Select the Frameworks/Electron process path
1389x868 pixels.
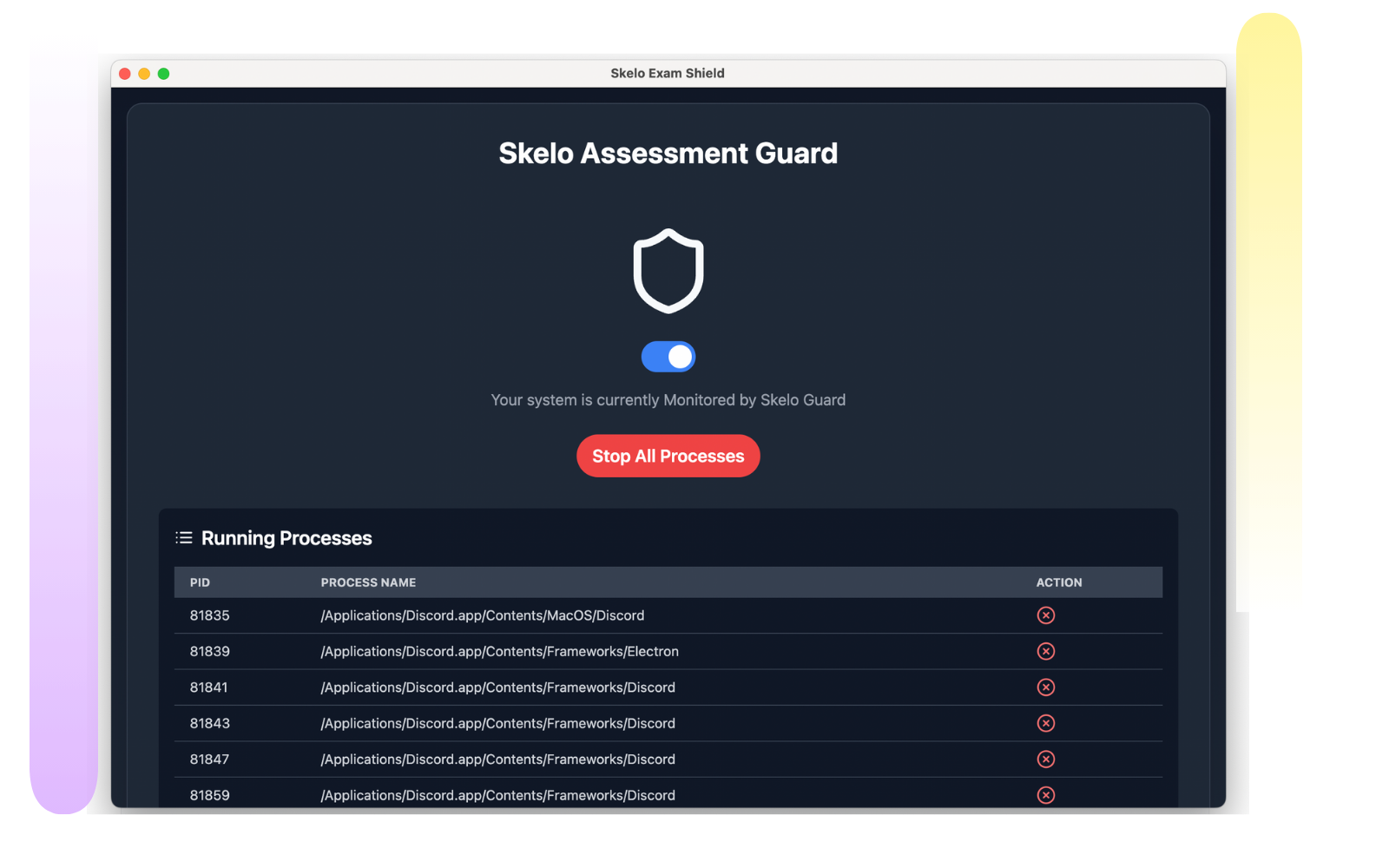coord(499,651)
